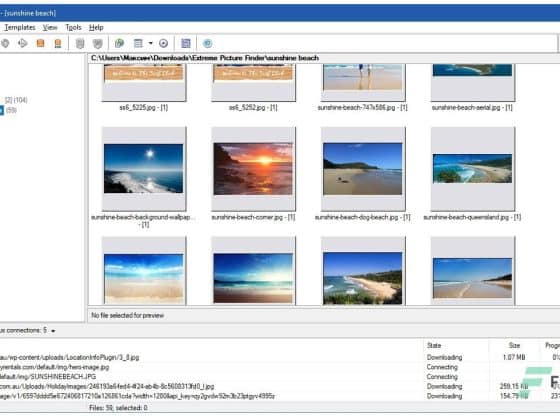This screenshot has width=560, height=420.
Task: Select the sunshine-beach-queensland.jpg thumbnail
Action: pos(473,169)
